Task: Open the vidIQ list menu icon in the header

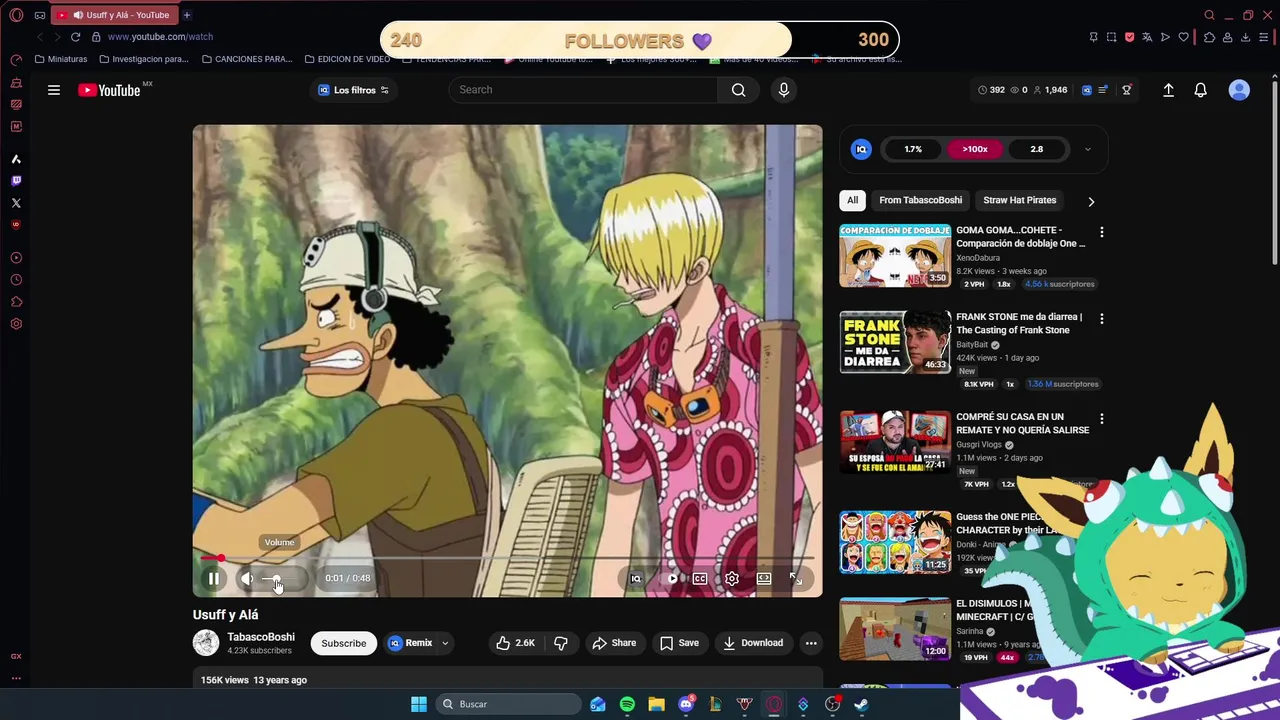Action: [1103, 90]
